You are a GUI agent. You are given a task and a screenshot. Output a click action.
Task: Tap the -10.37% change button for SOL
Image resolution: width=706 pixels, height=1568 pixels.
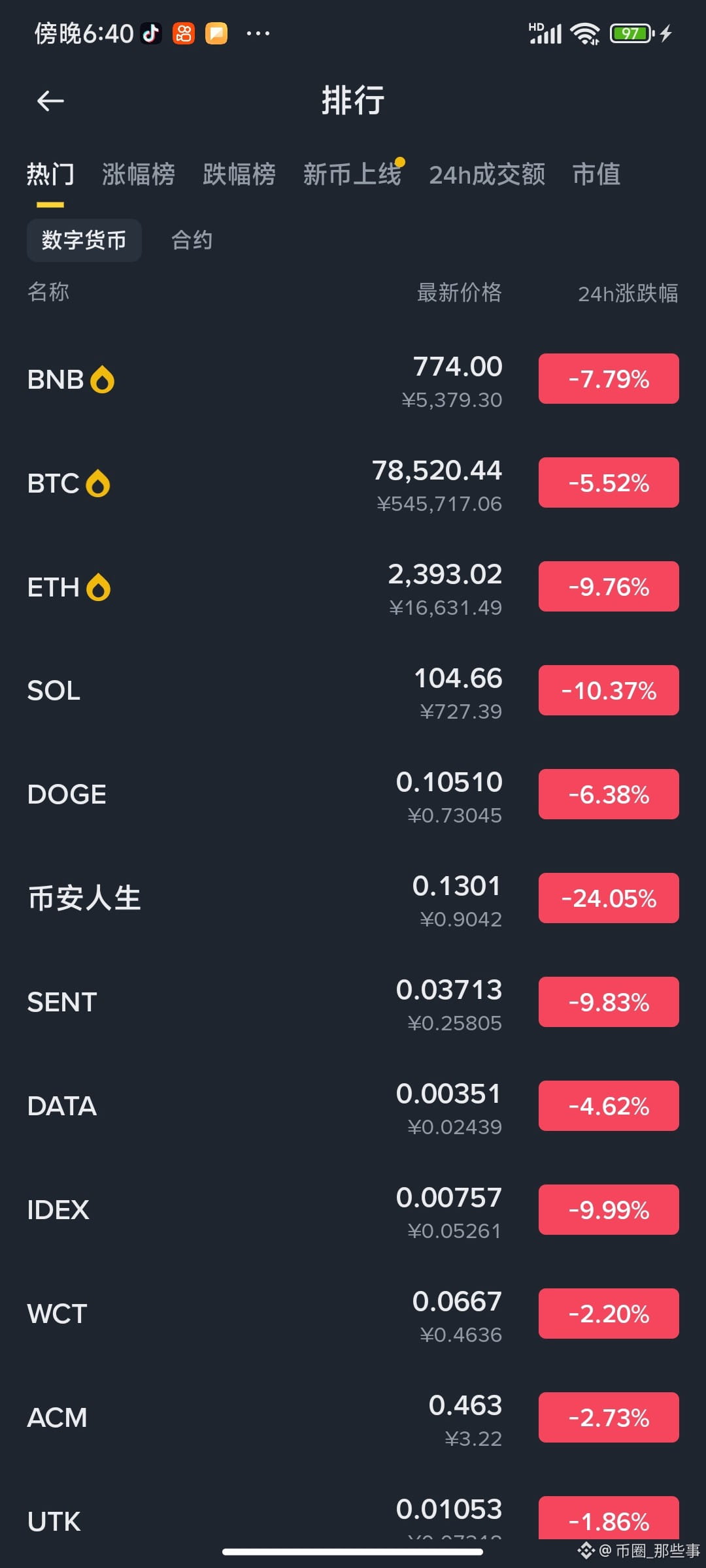point(609,691)
